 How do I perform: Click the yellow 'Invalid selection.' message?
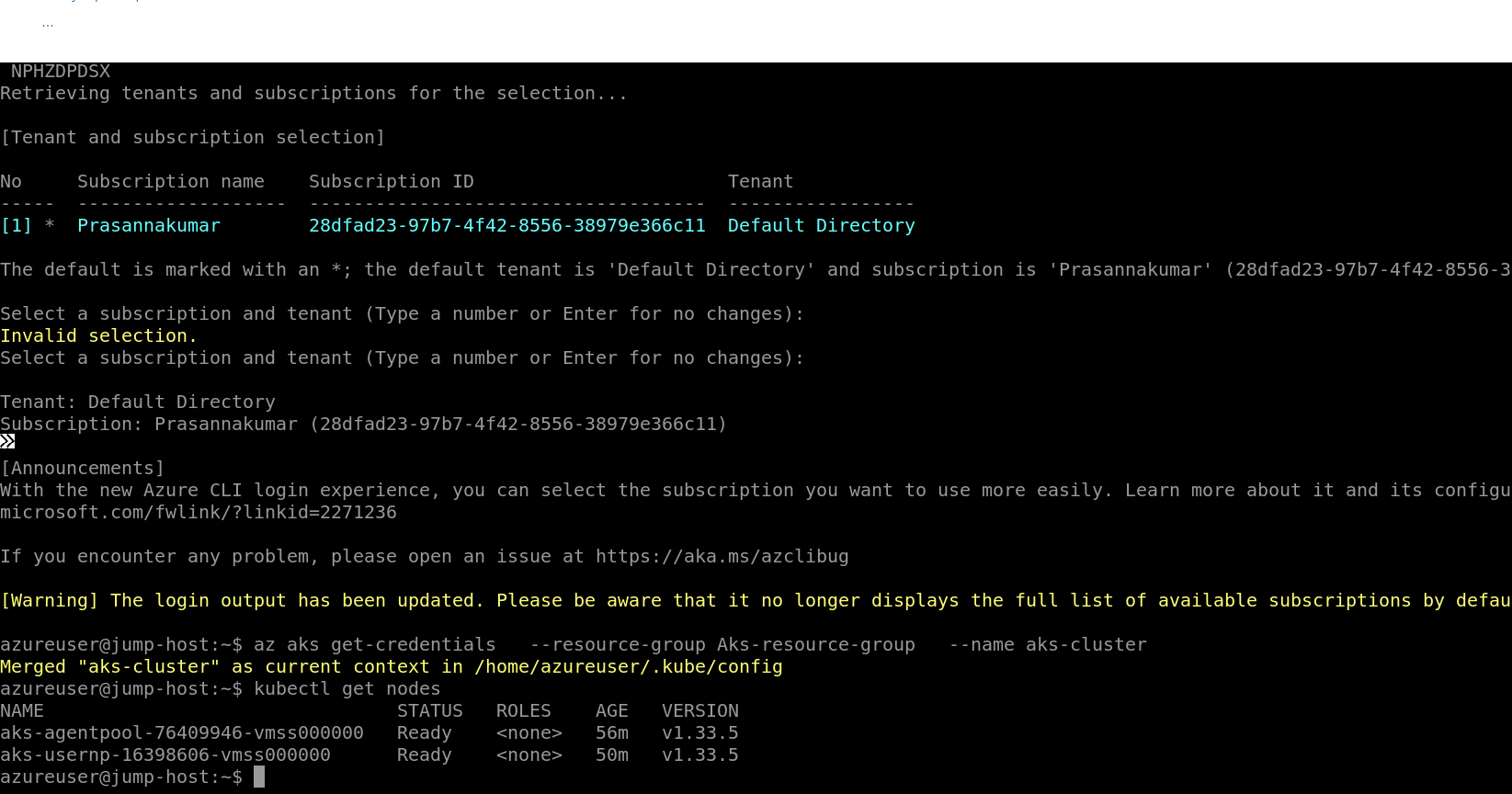click(98, 335)
